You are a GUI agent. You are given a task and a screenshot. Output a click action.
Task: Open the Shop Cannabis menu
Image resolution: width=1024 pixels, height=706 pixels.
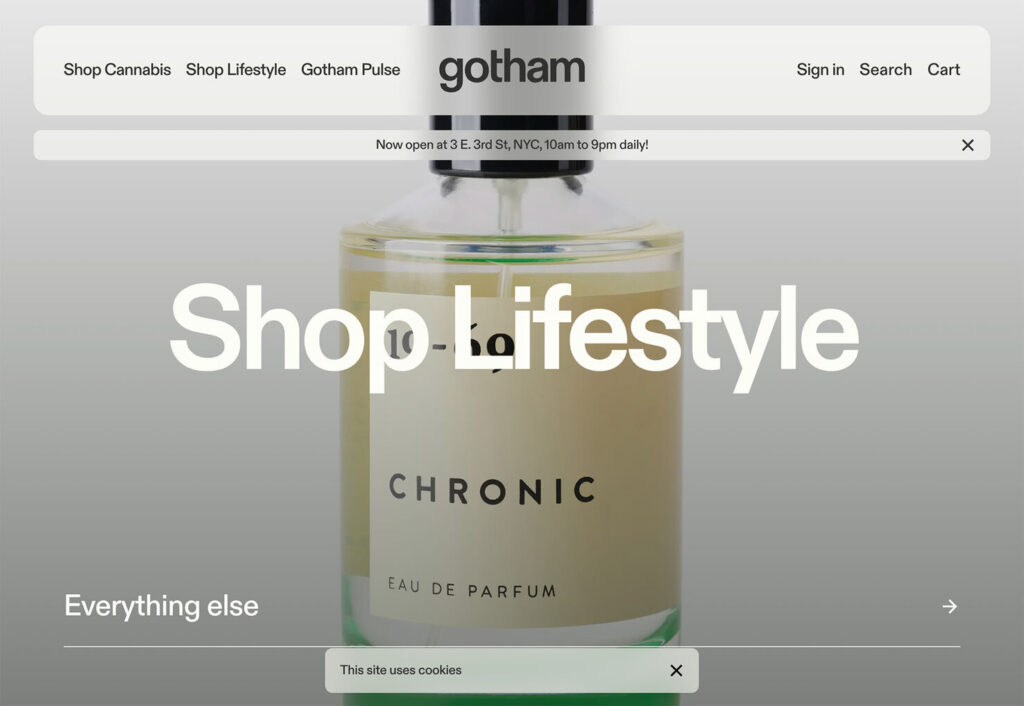pyautogui.click(x=117, y=69)
